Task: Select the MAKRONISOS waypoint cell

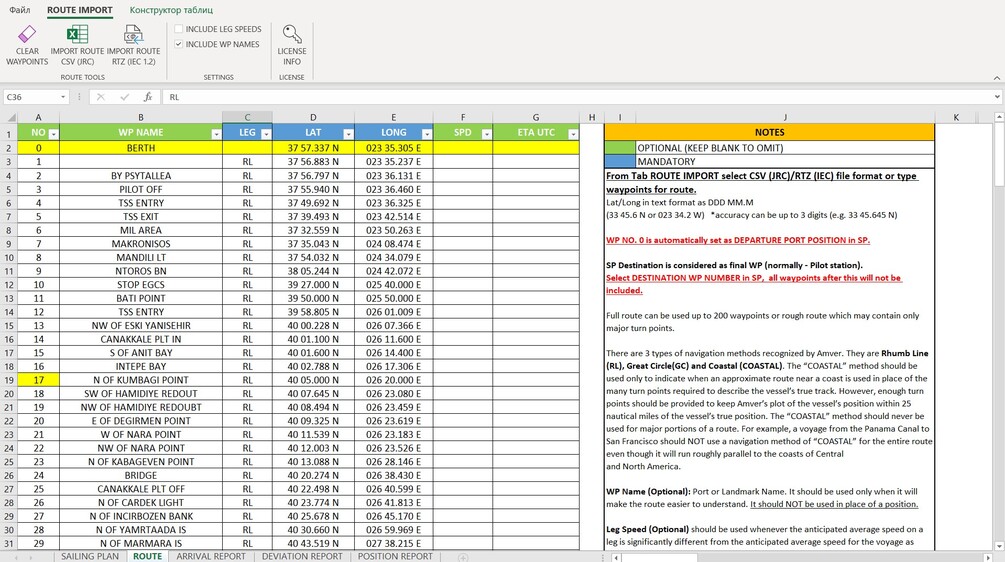Action: 141,244
